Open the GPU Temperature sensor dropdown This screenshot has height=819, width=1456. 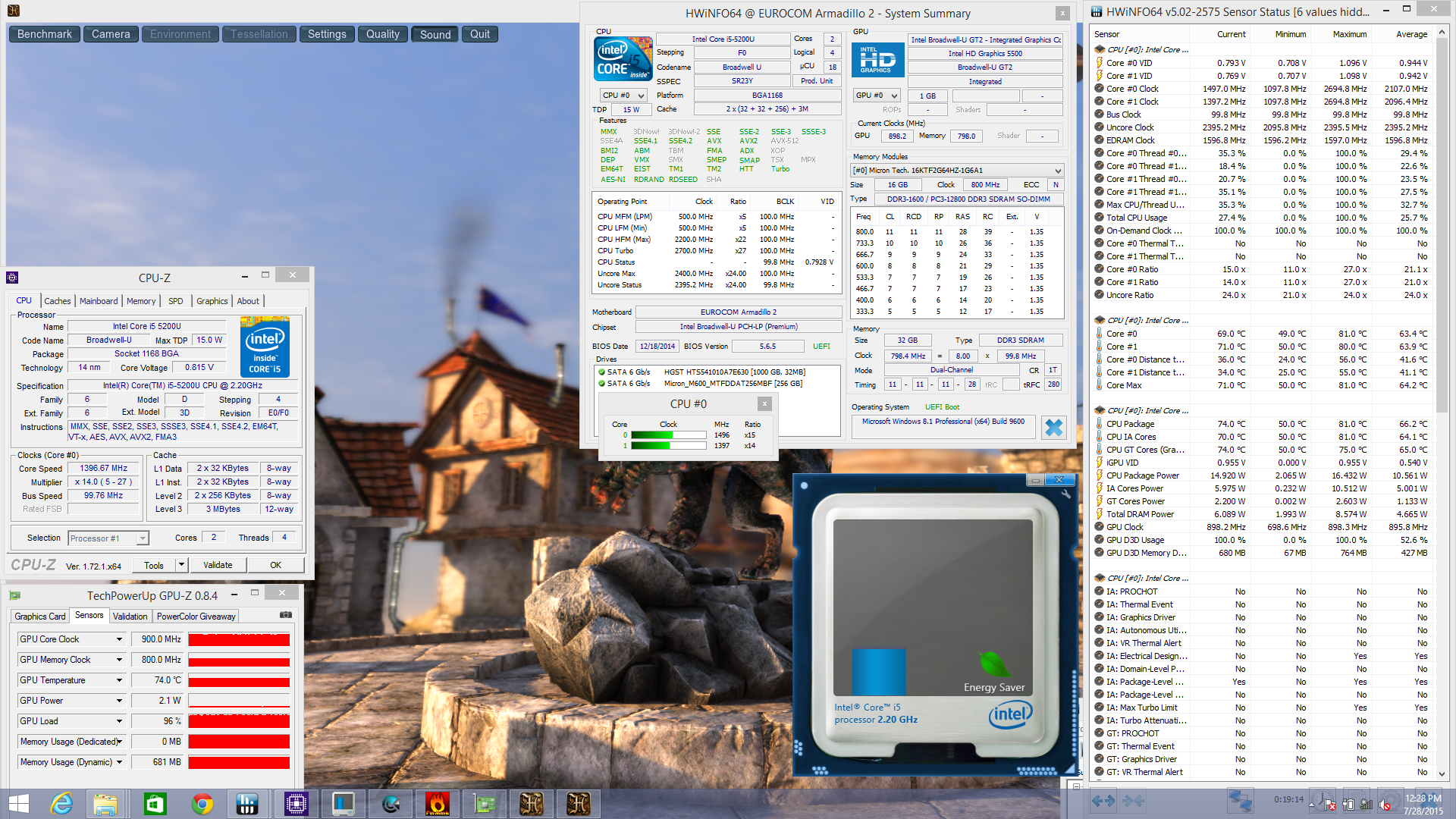point(120,680)
